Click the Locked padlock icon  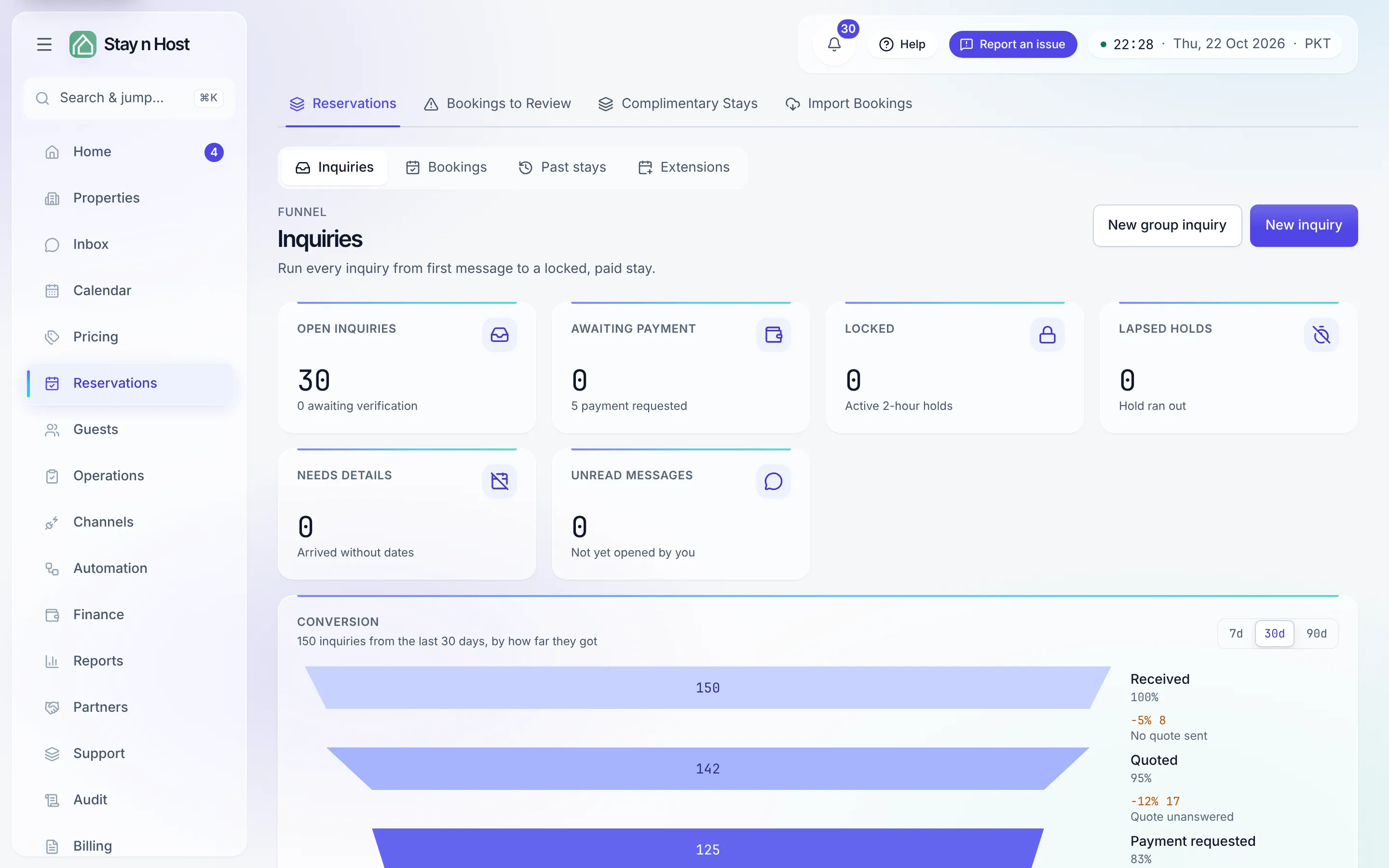coord(1047,335)
